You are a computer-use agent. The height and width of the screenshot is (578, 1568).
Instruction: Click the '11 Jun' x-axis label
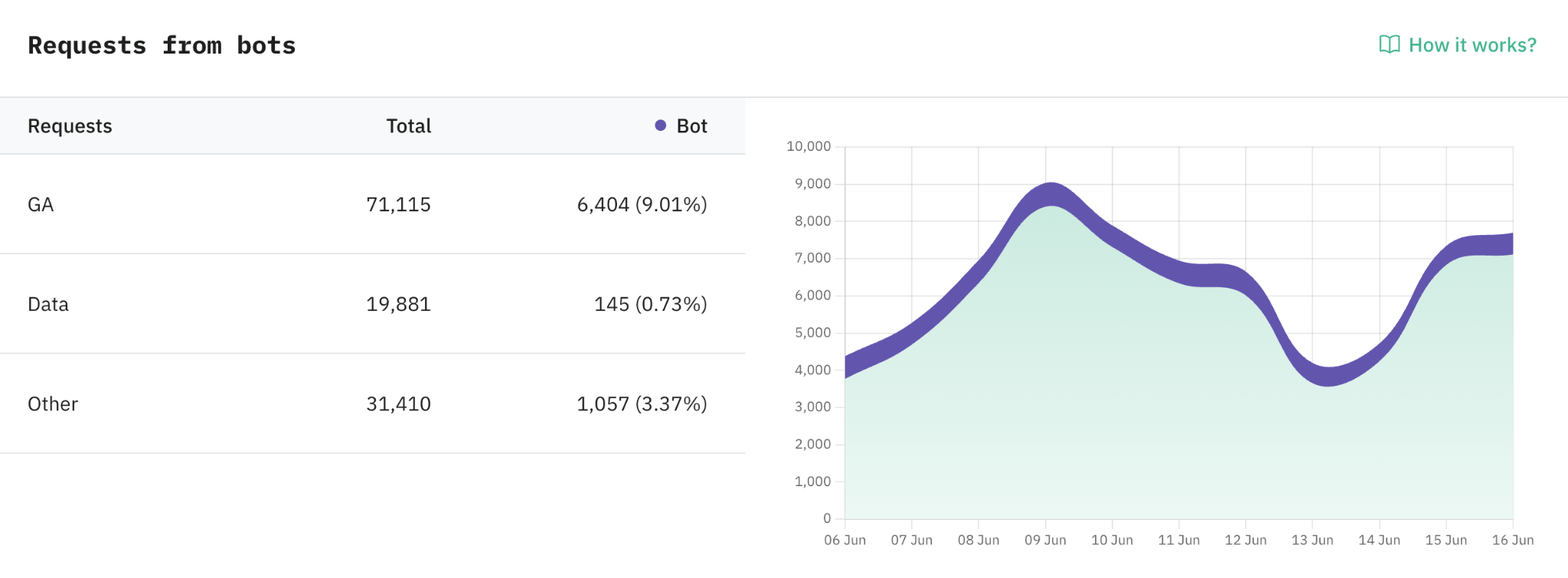point(1179,540)
